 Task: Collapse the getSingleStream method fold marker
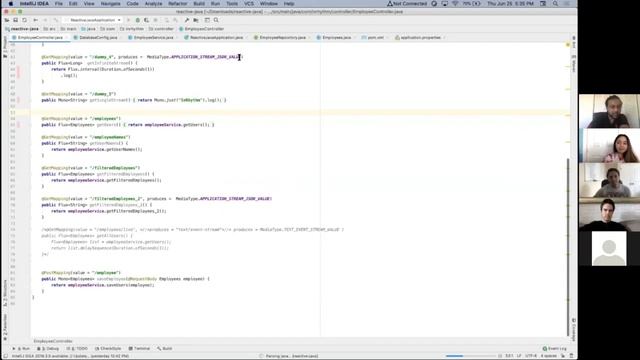[31, 100]
